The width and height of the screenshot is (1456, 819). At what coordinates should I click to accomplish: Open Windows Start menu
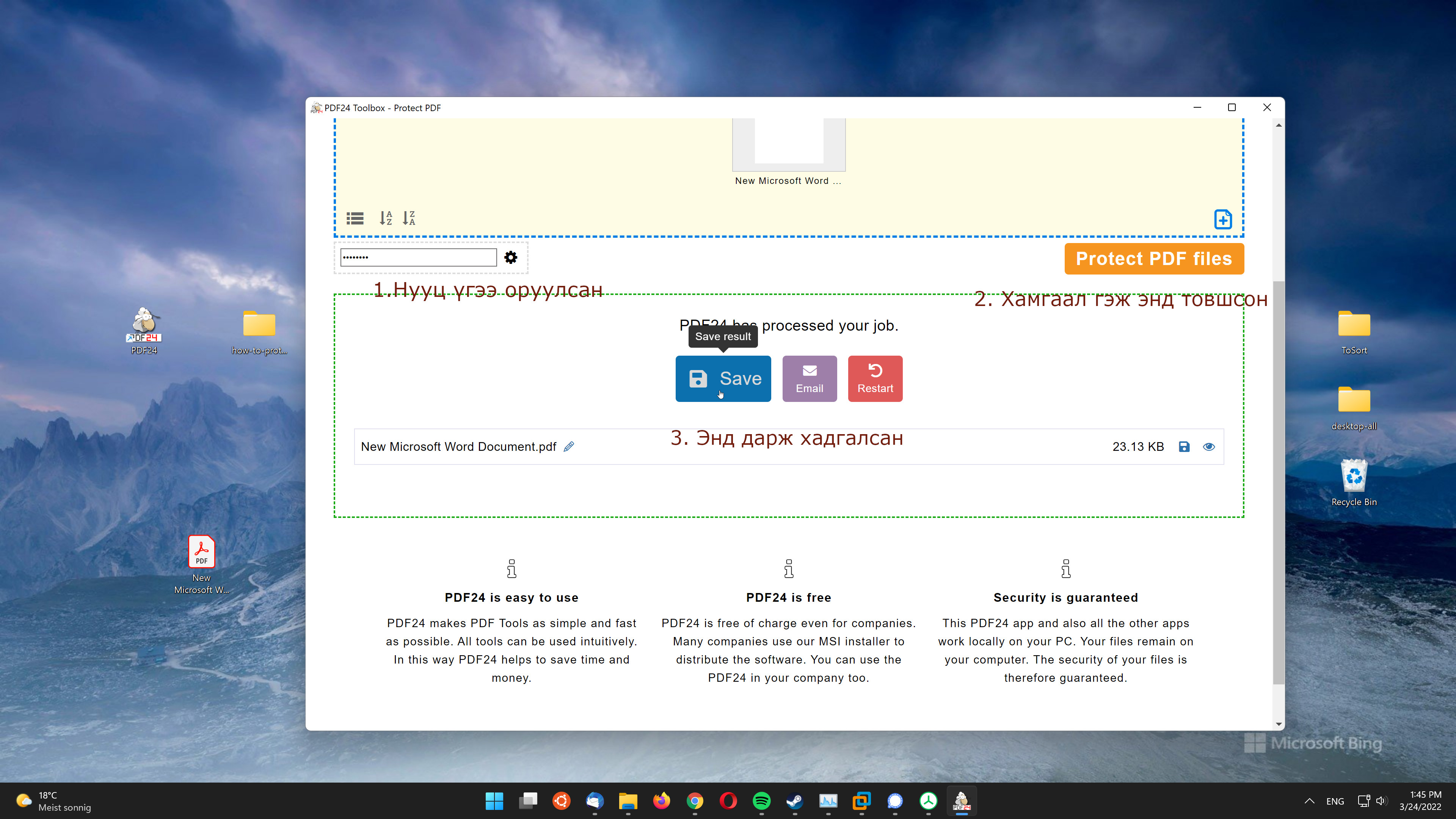tap(494, 801)
